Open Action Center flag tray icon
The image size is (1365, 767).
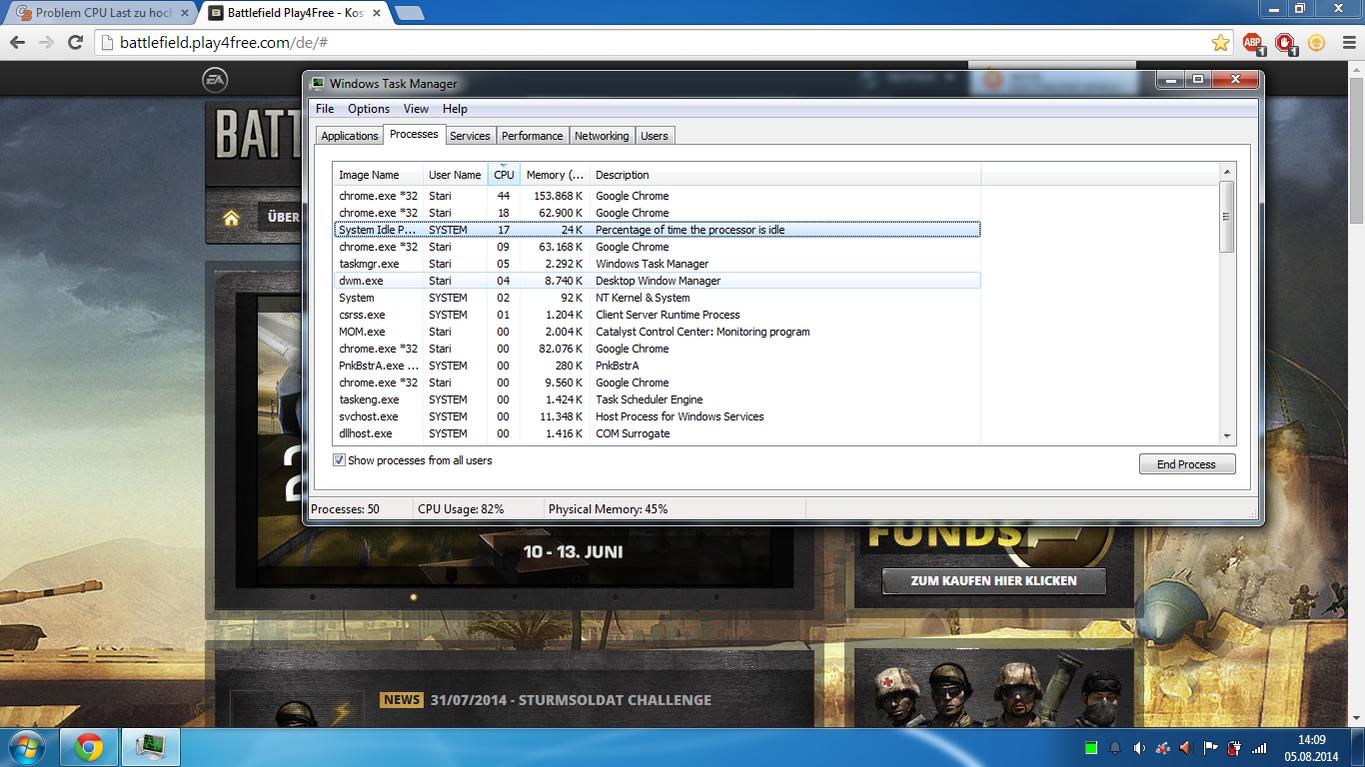(x=1211, y=747)
